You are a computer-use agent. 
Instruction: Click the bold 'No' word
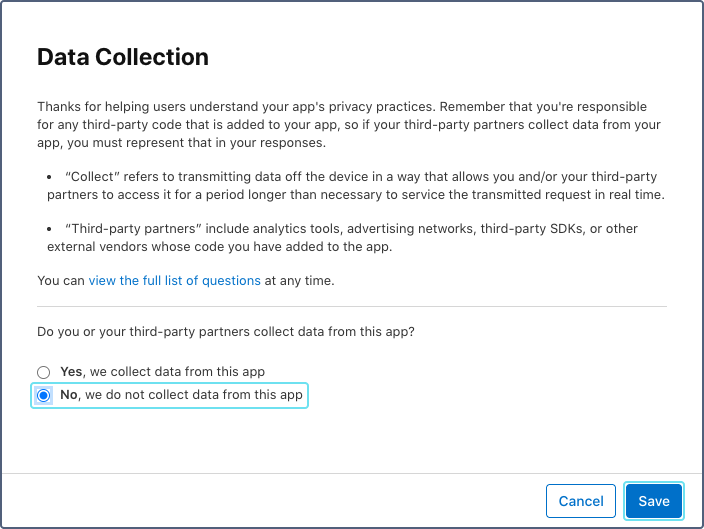click(69, 395)
